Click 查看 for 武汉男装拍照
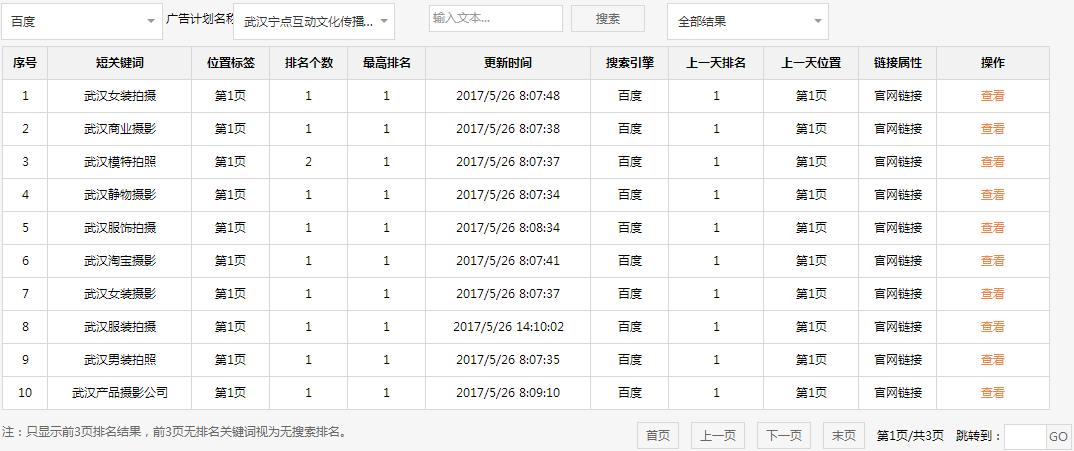 coord(992,359)
